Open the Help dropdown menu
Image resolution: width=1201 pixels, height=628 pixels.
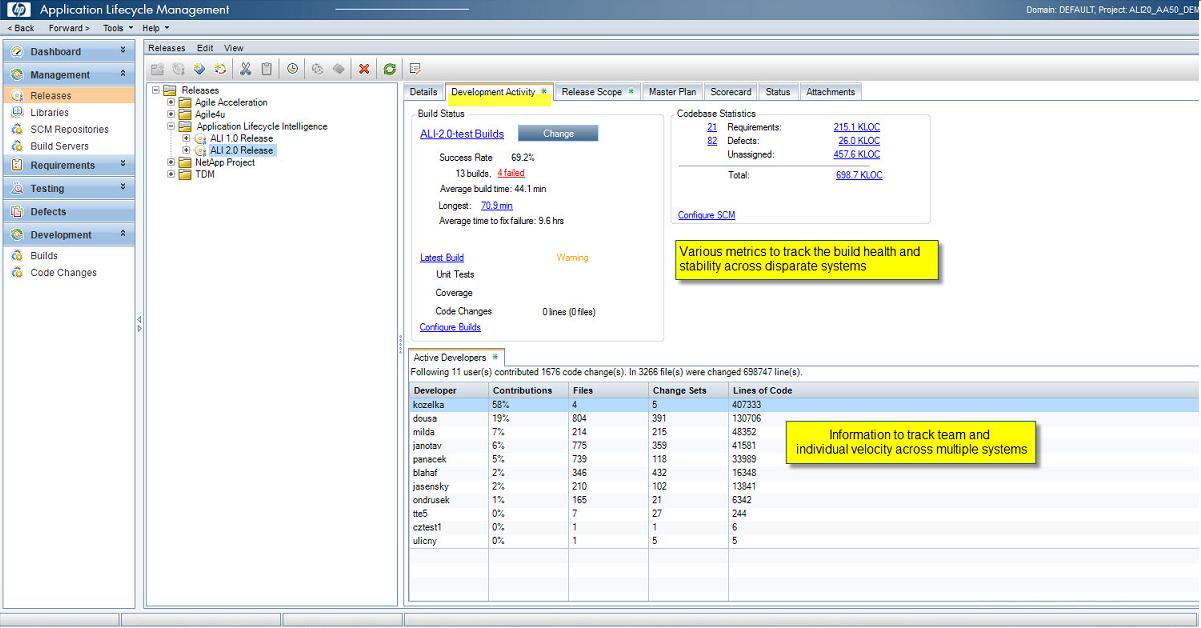tap(154, 28)
